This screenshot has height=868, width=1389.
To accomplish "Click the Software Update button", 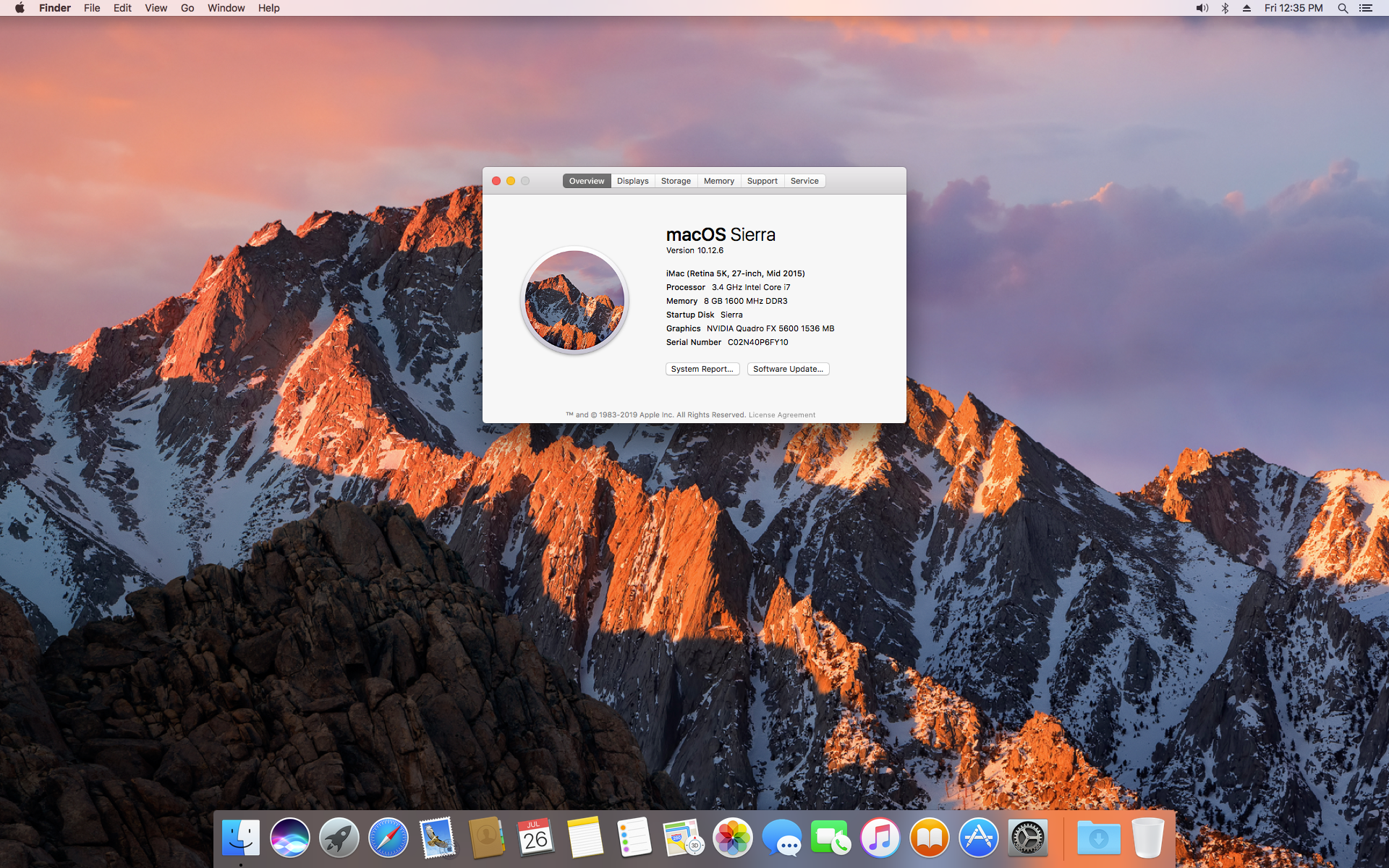I will (x=788, y=369).
